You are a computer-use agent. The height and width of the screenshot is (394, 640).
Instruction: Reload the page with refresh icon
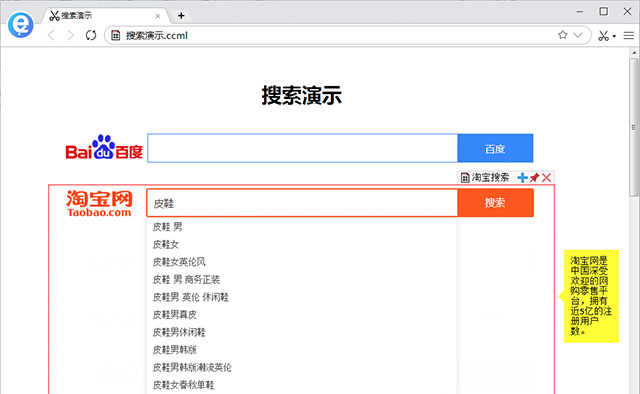pyautogui.click(x=91, y=36)
